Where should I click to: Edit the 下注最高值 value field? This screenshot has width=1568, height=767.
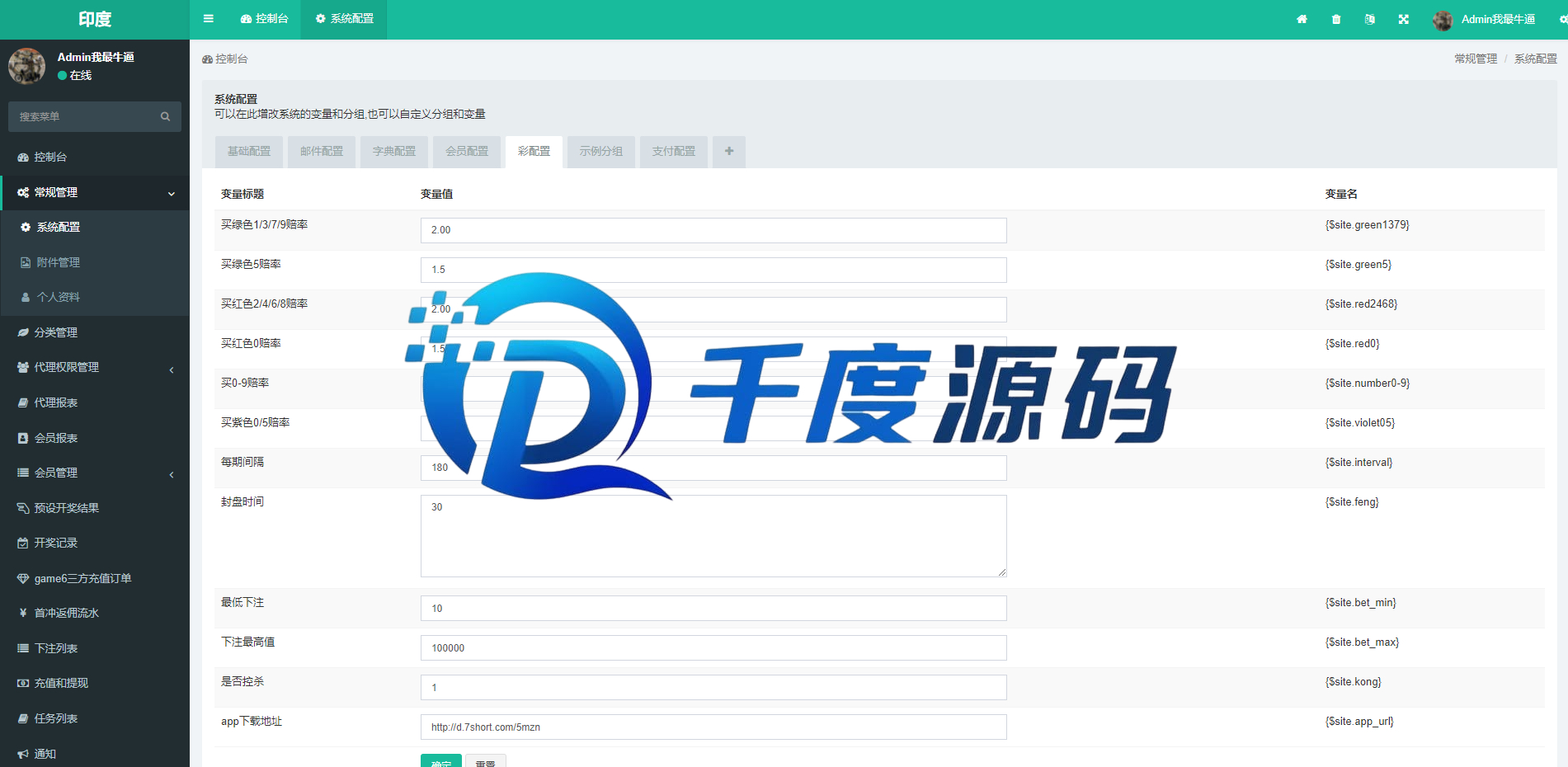tap(713, 648)
